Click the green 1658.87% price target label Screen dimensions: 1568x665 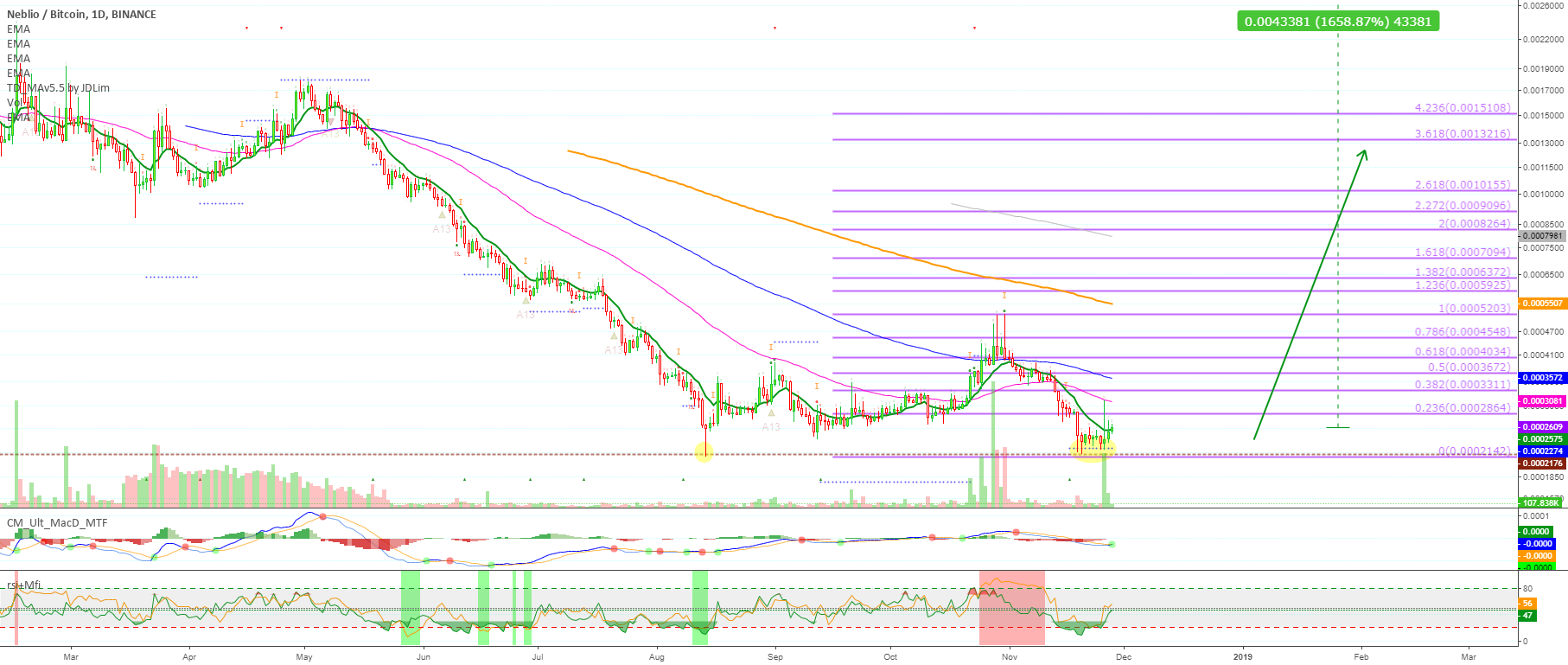point(1338,22)
